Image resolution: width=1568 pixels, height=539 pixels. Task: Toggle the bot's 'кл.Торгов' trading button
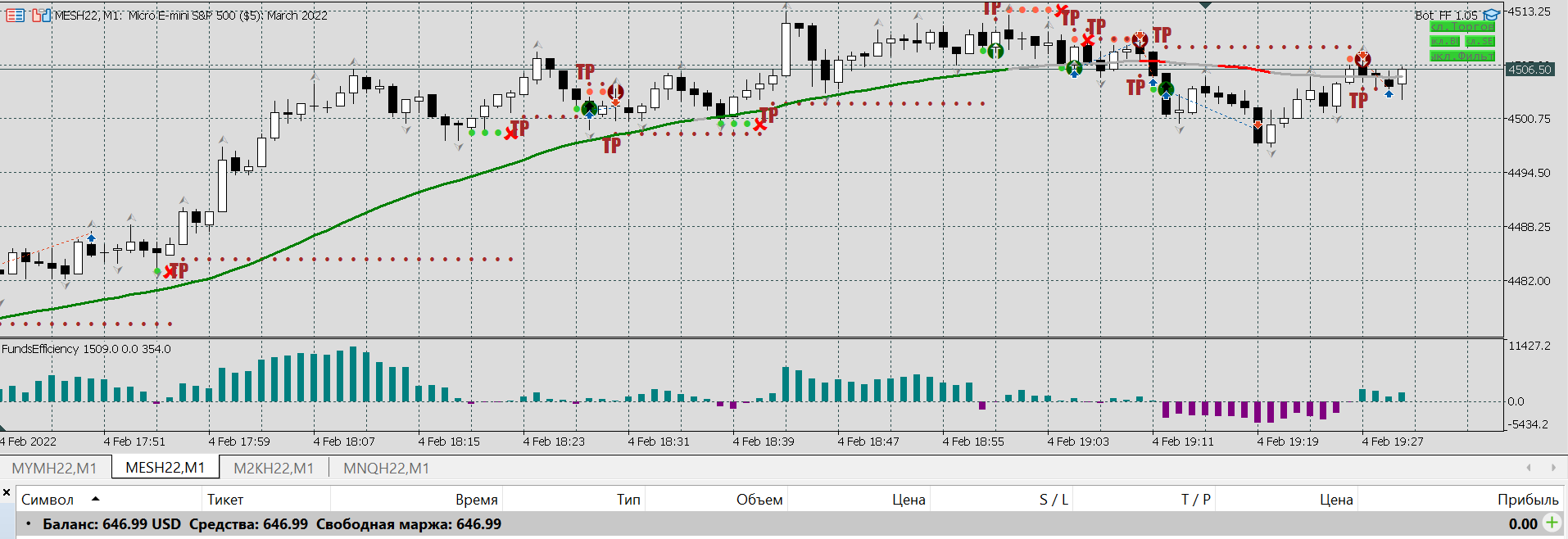[1462, 27]
